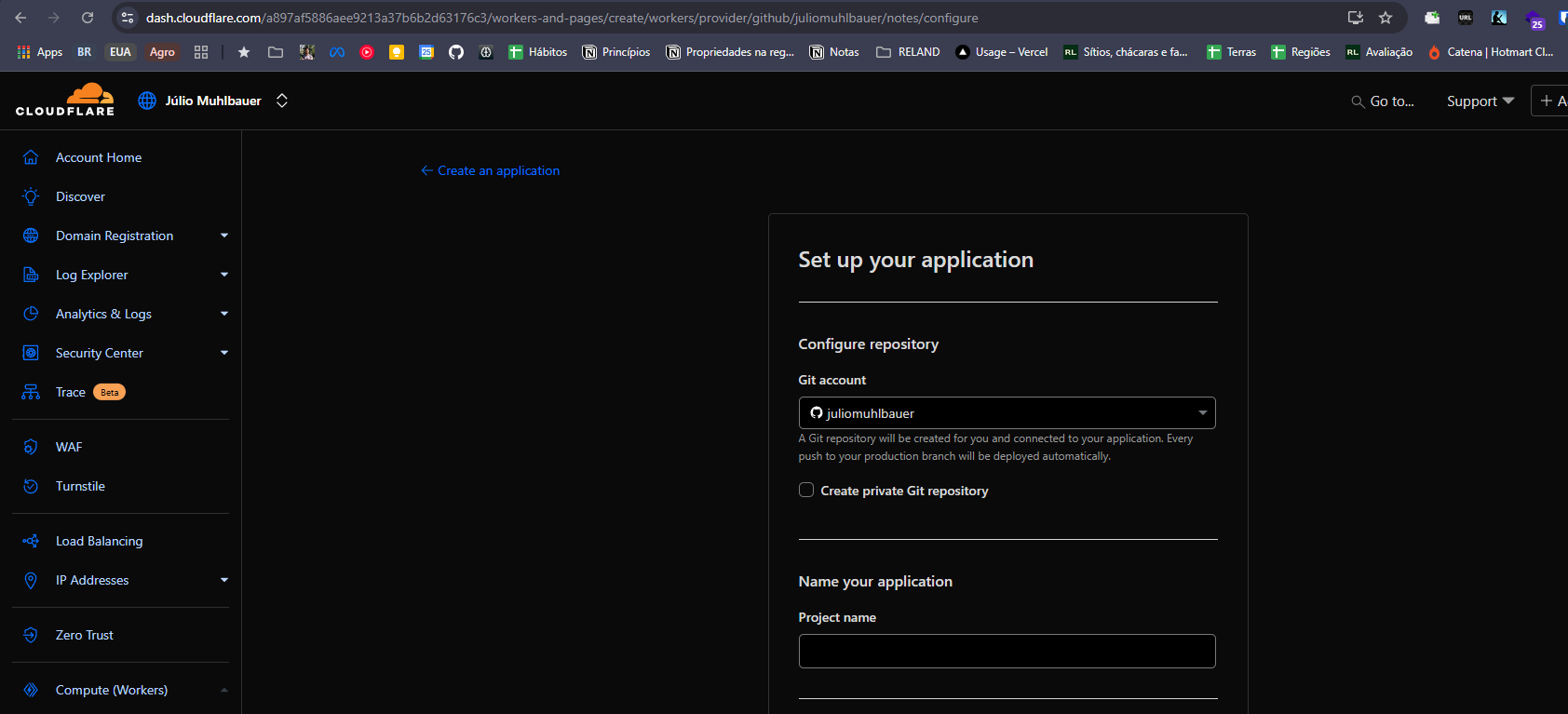Viewport: 1568px width, 714px height.
Task: Bookmark this page with star icon
Action: tap(1386, 18)
